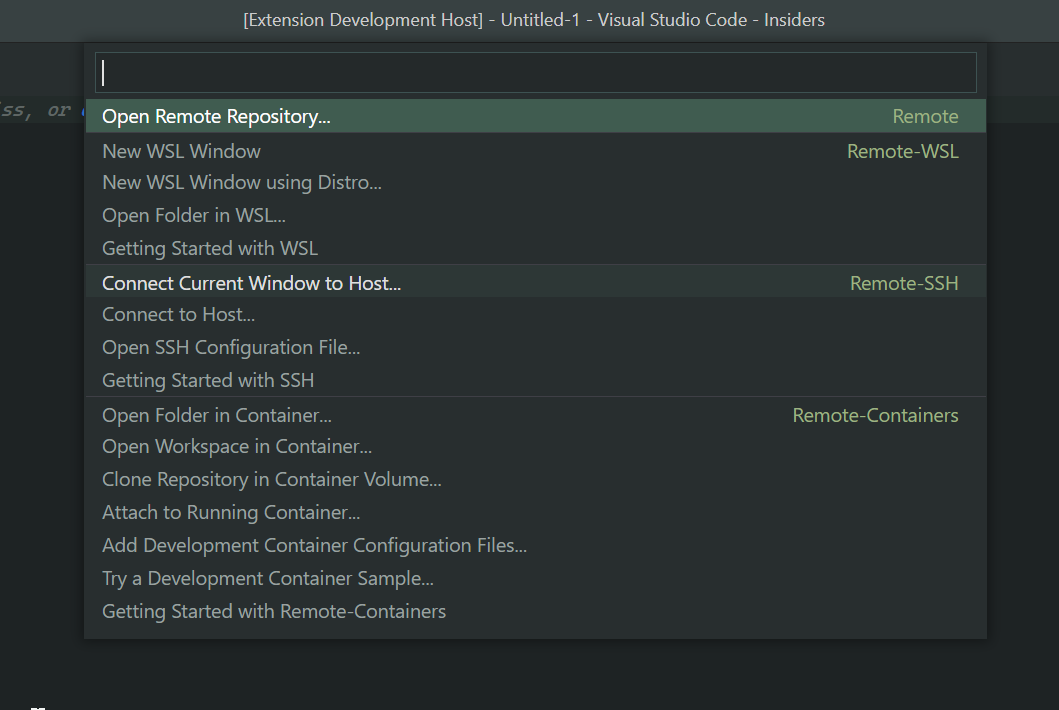This screenshot has width=1059, height=710.
Task: Select Clone Repository in Container Volume
Action: coord(271,479)
